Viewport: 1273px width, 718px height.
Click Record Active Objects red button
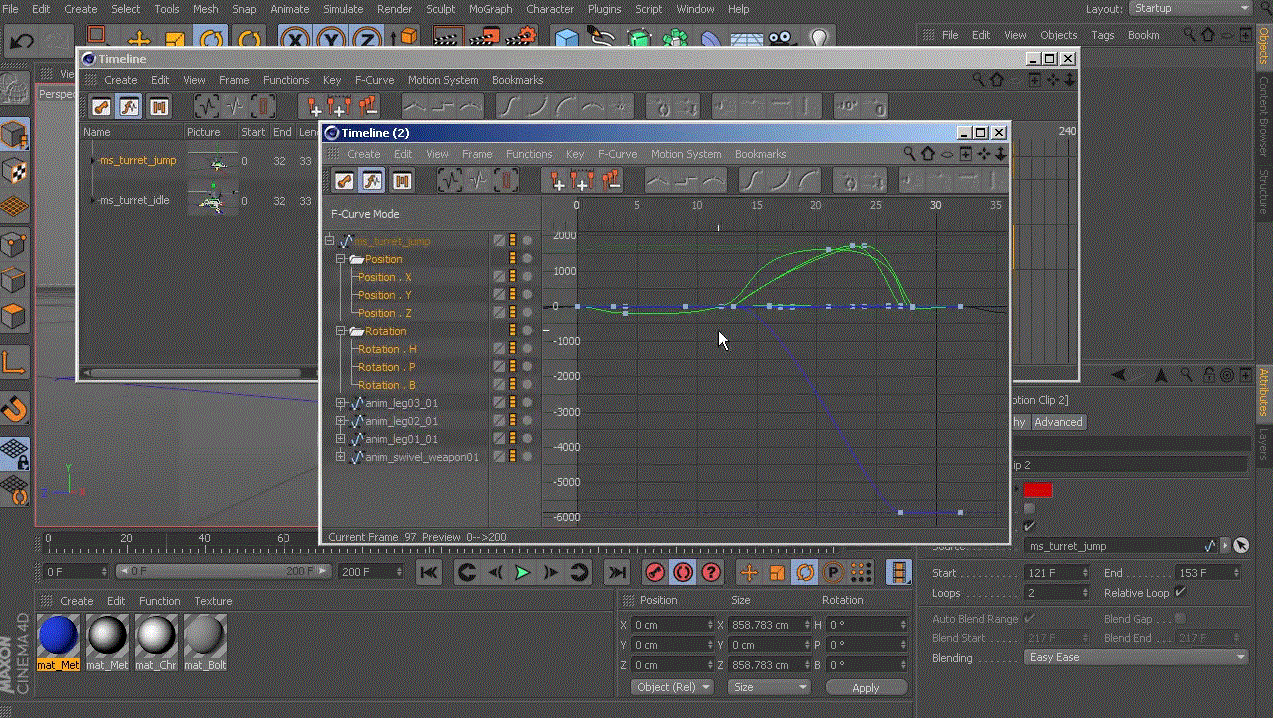655,572
